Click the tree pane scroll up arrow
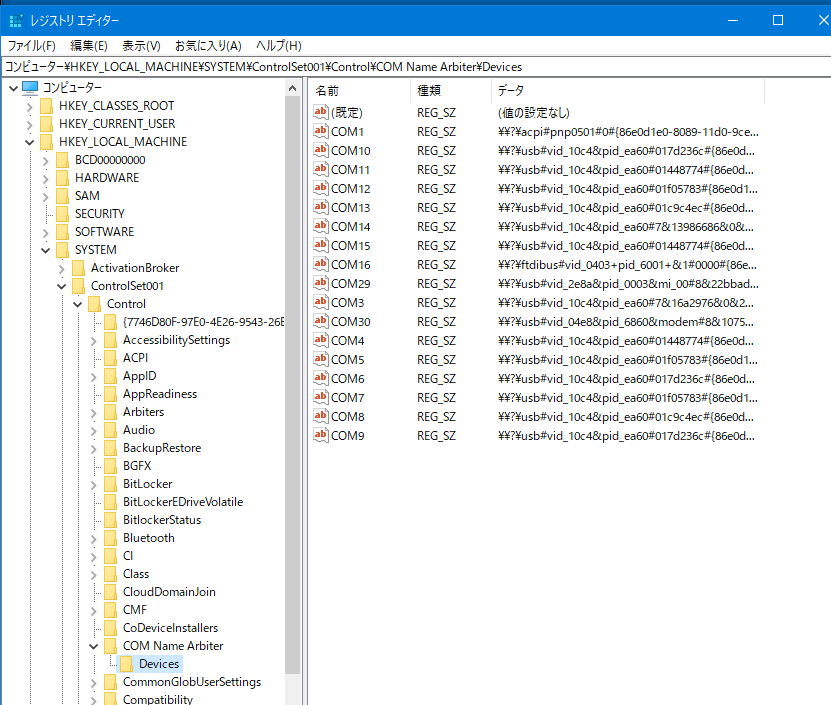The width and height of the screenshot is (831, 705). tap(293, 89)
